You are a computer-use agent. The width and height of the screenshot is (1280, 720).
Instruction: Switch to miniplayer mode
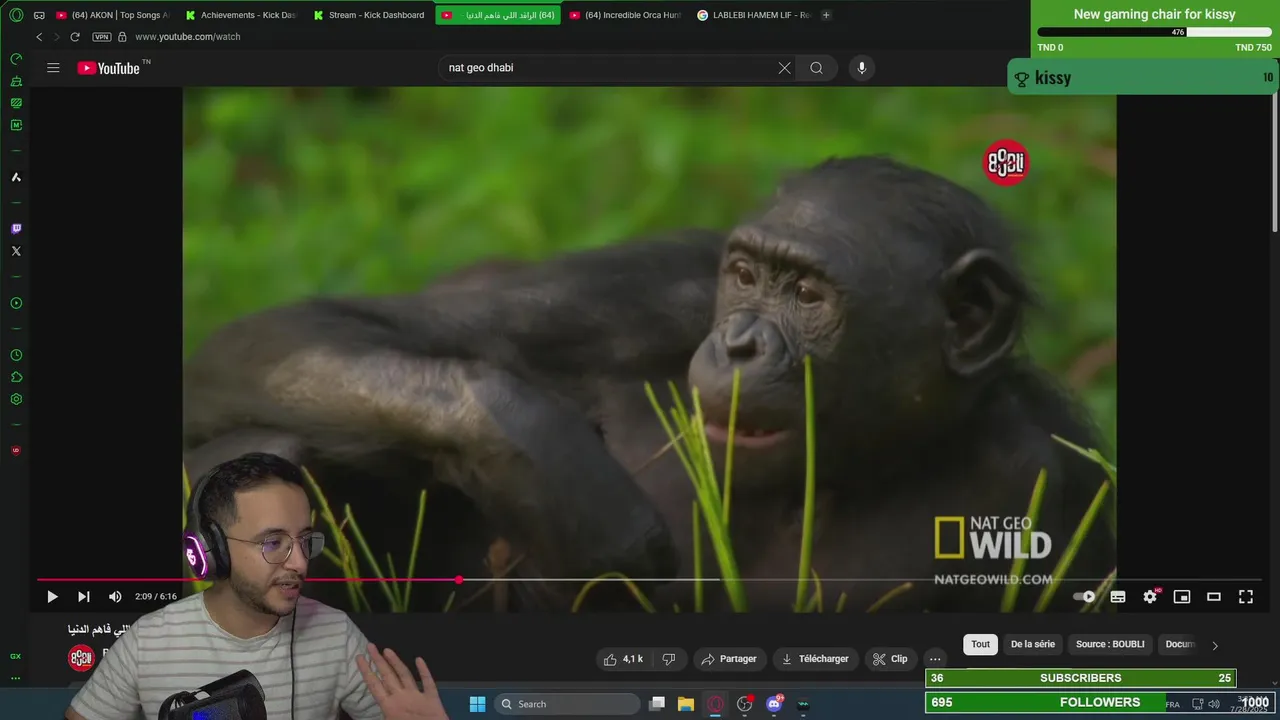[1182, 597]
